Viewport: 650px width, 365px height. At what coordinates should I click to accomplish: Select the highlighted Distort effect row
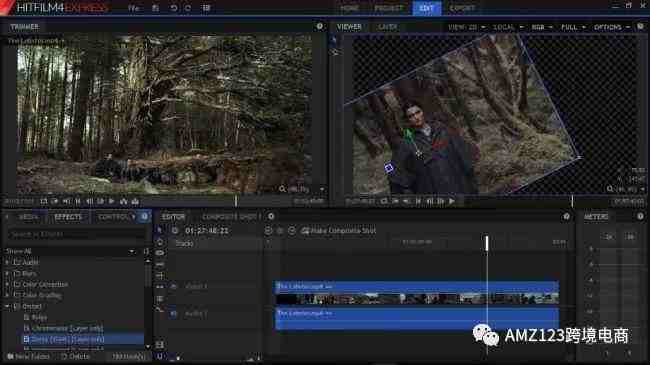pyautogui.click(x=82, y=339)
